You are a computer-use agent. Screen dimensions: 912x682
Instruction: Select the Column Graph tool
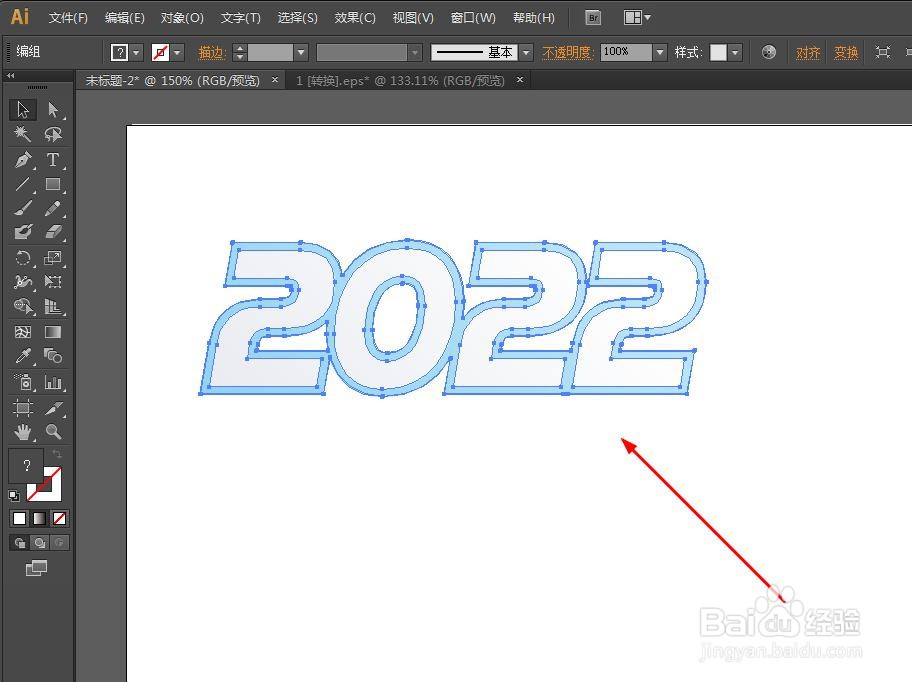coord(53,382)
